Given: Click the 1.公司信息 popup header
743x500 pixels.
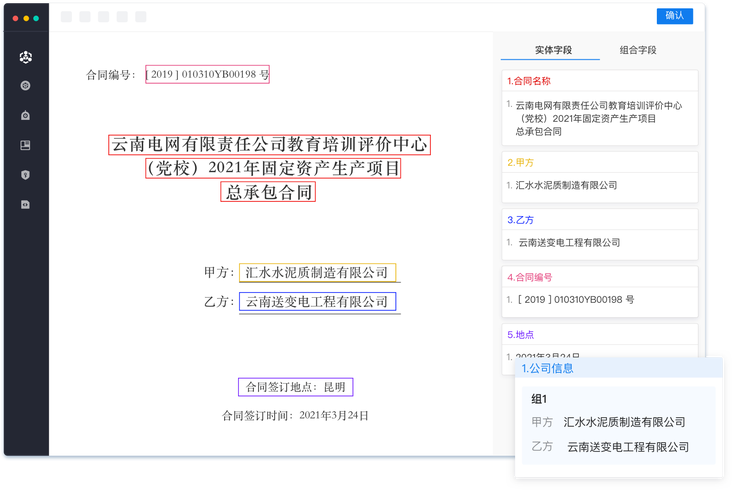Looking at the screenshot, I should tap(619, 368).
